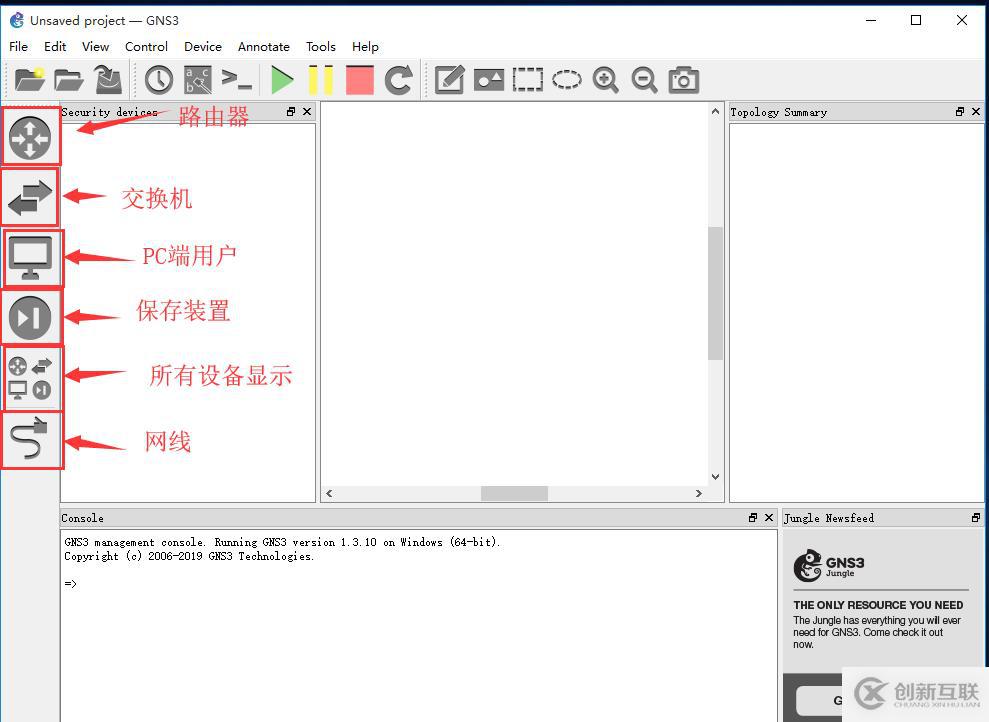The width and height of the screenshot is (989, 722).
Task: Click the Zoom in magnifier
Action: pos(606,80)
